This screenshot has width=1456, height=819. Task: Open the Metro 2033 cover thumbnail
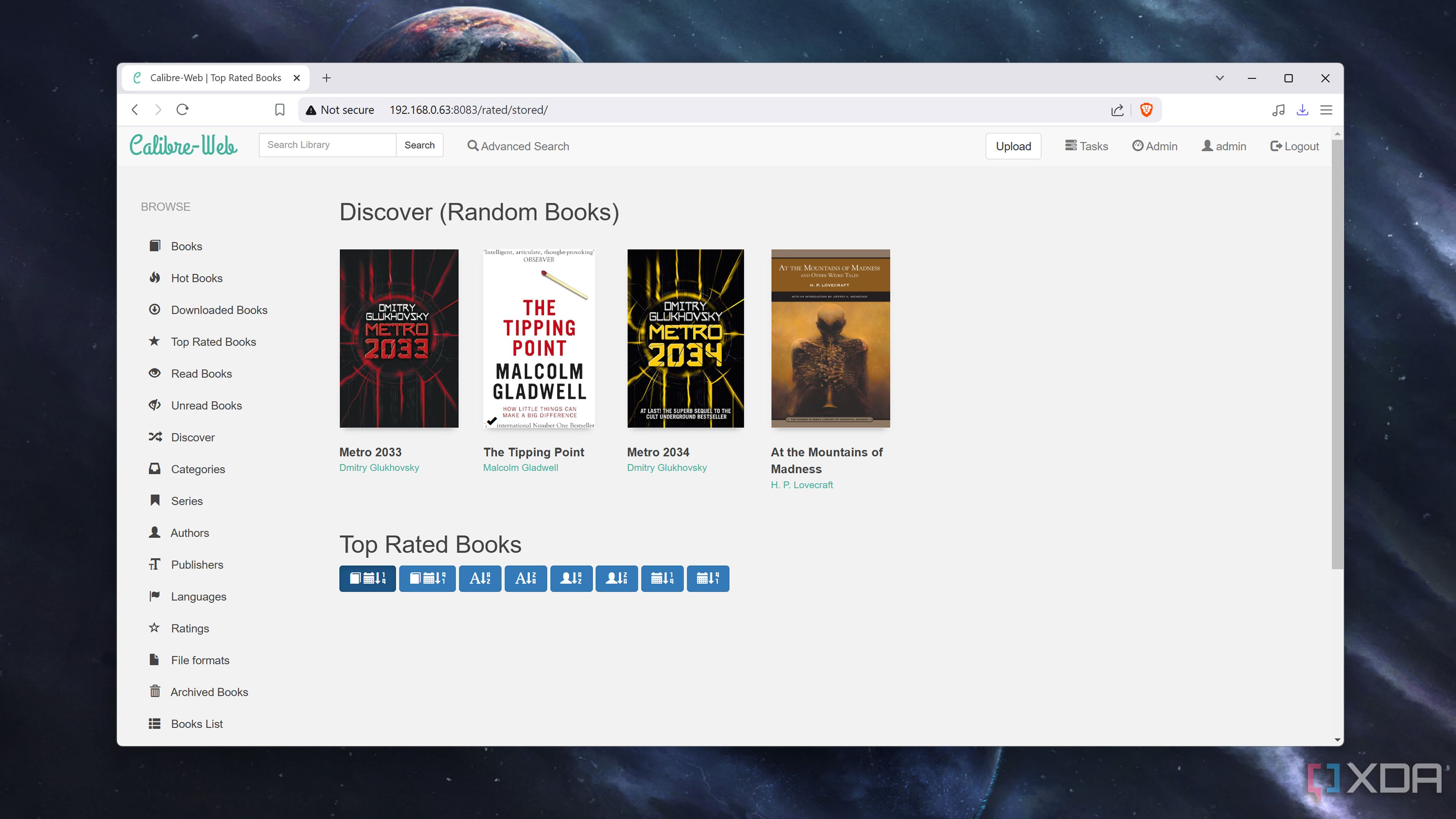(399, 339)
